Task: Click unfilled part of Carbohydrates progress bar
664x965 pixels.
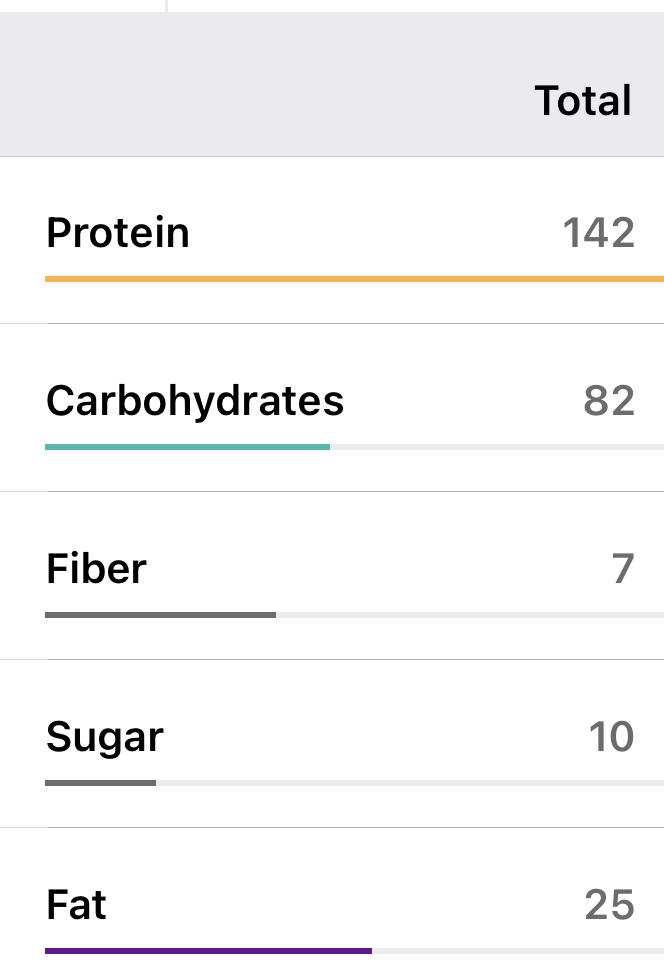Action: (x=496, y=446)
